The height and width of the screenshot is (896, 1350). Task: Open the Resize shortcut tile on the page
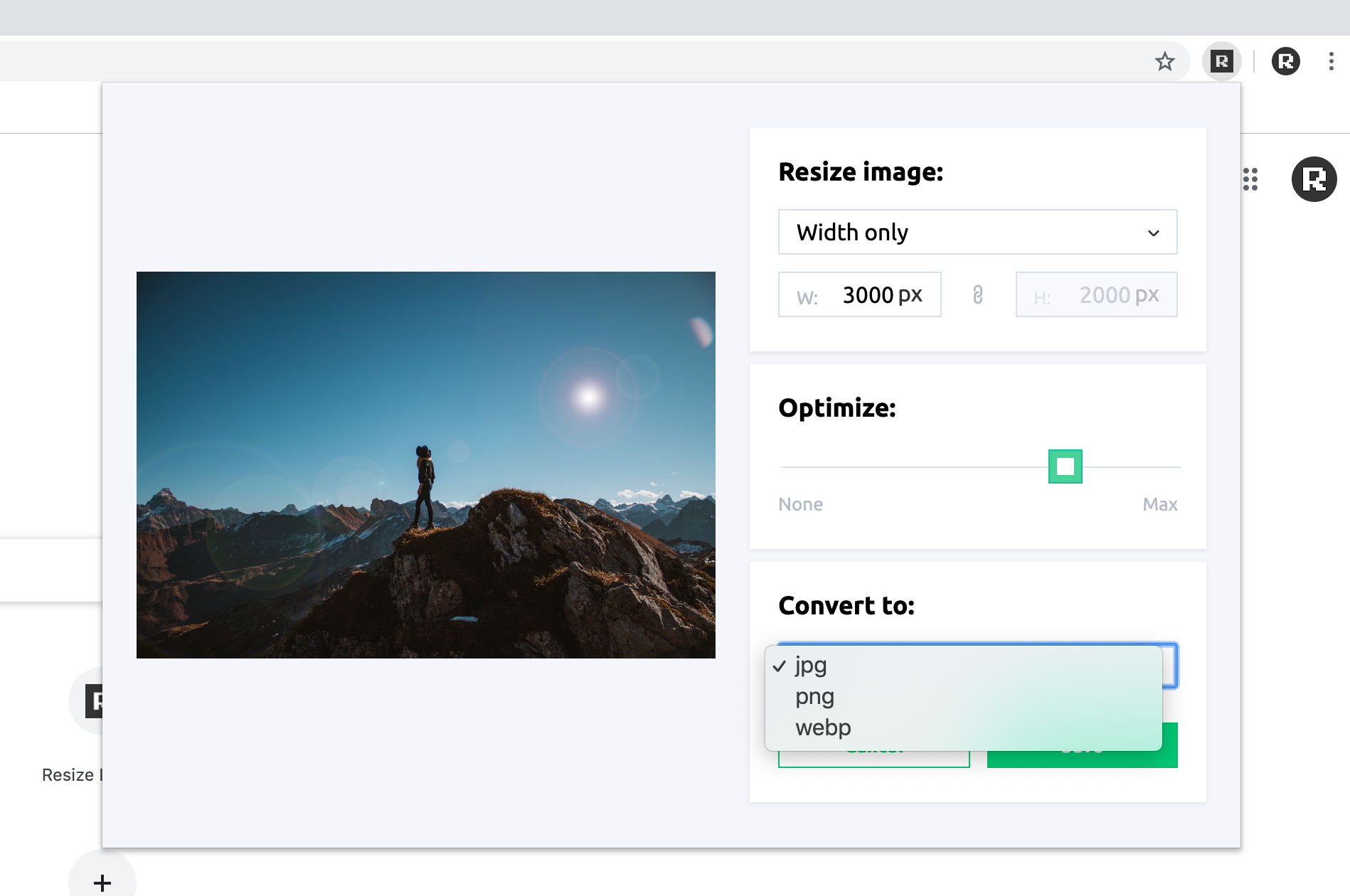point(85,701)
